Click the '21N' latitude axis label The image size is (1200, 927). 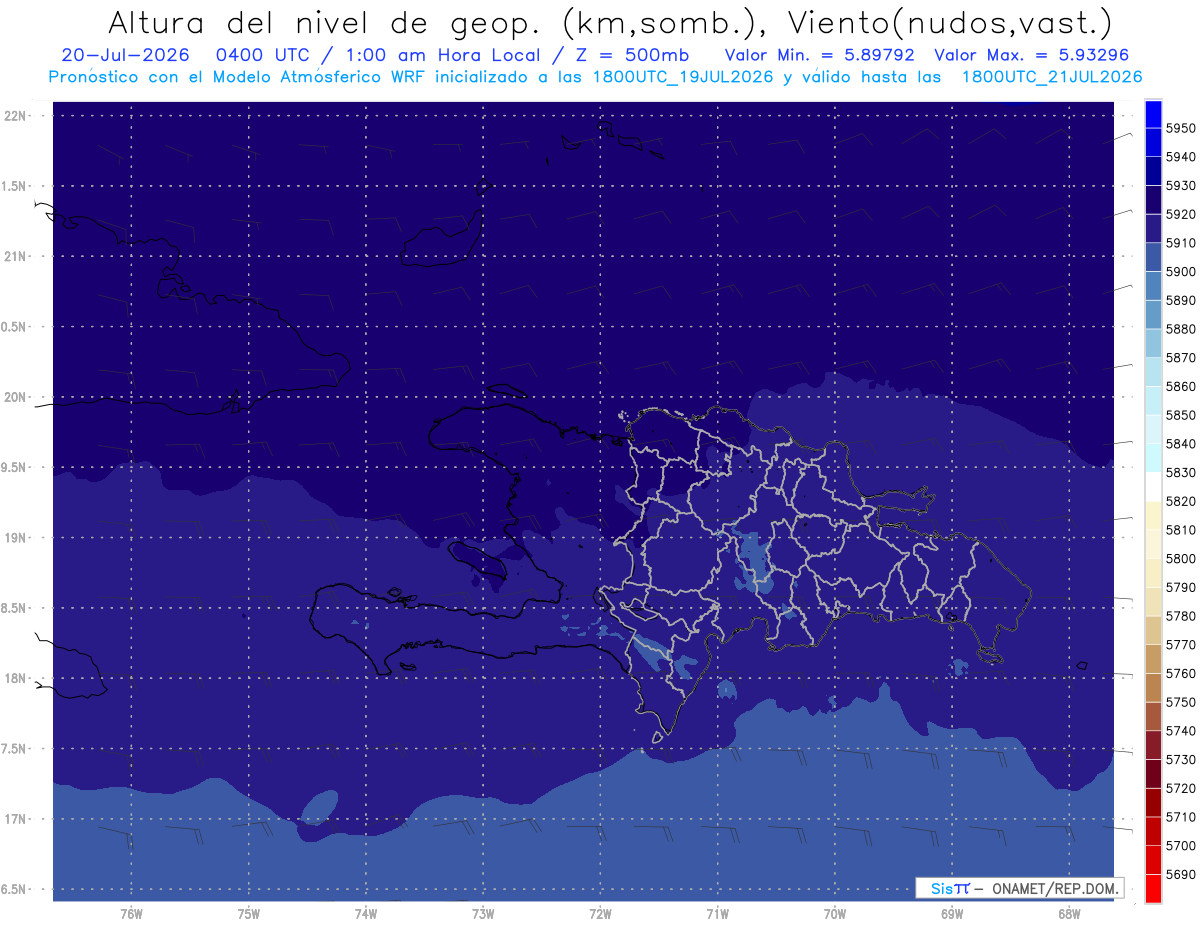pyautogui.click(x=16, y=256)
